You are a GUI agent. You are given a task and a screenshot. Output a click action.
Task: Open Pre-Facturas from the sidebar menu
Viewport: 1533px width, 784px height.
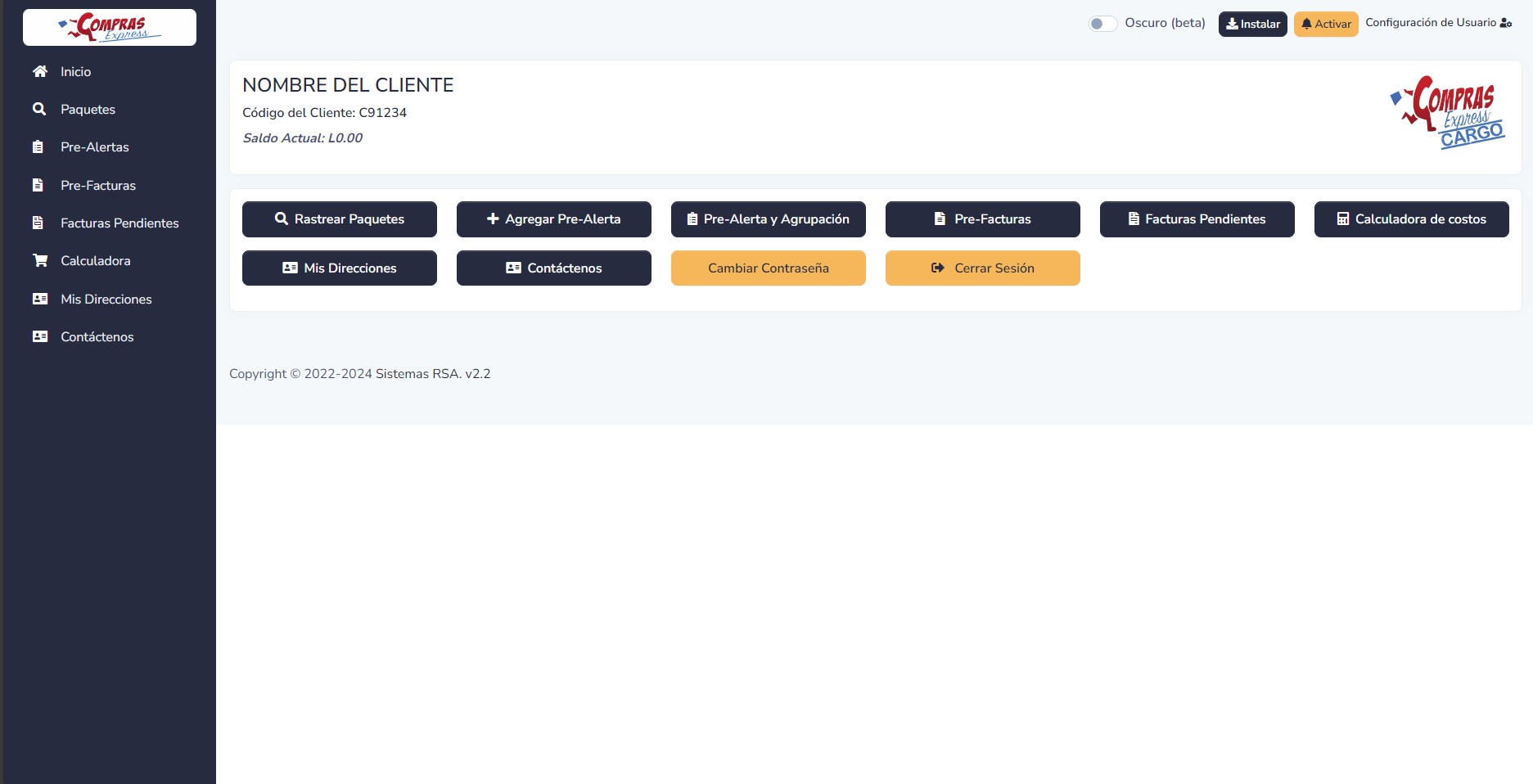click(98, 185)
